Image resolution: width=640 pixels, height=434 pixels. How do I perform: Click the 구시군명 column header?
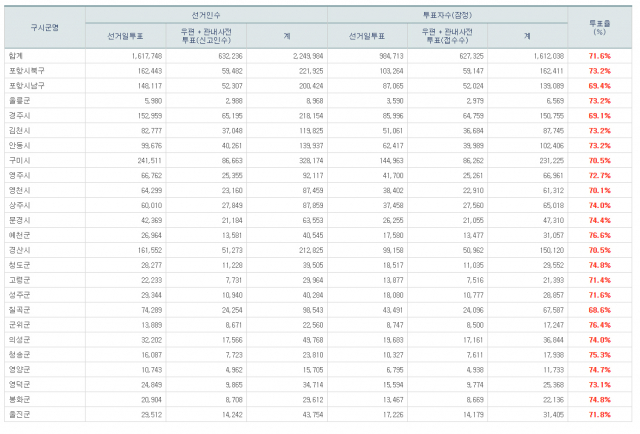(x=44, y=28)
